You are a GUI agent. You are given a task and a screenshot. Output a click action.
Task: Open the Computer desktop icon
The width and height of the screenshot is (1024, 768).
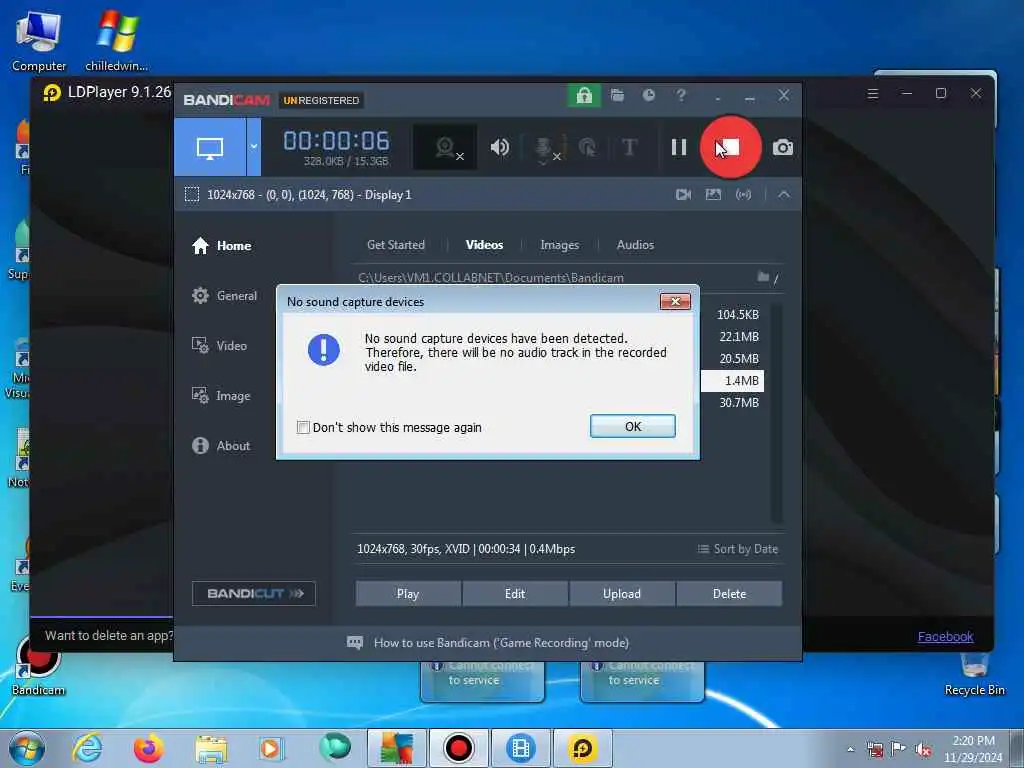coord(39,40)
